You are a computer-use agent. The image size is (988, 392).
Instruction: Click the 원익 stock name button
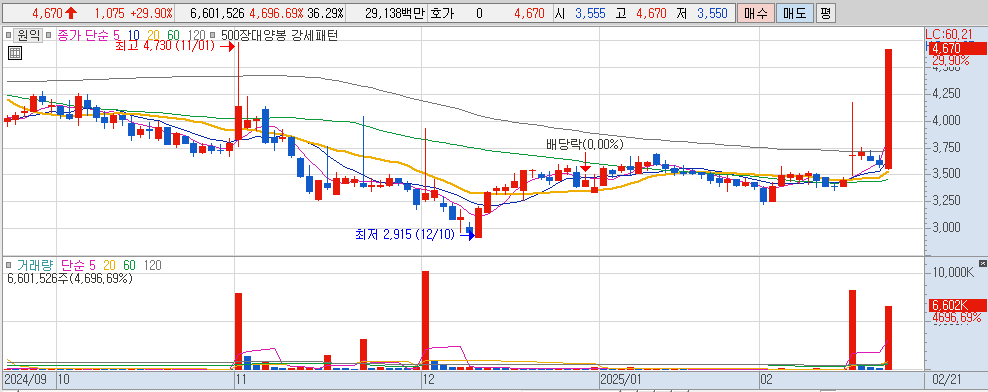pyautogui.click(x=28, y=36)
